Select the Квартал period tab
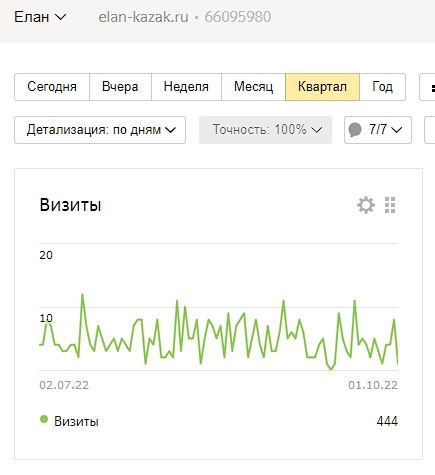Screen dimensions: 435x475 (x=322, y=87)
